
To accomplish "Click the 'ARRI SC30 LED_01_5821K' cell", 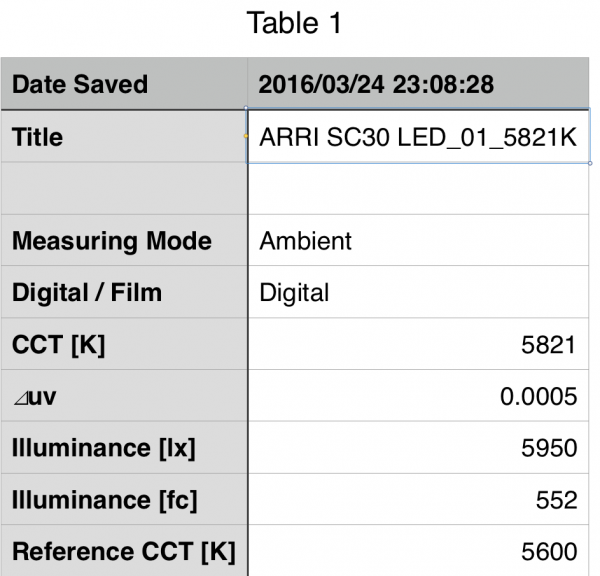I will (418, 137).
